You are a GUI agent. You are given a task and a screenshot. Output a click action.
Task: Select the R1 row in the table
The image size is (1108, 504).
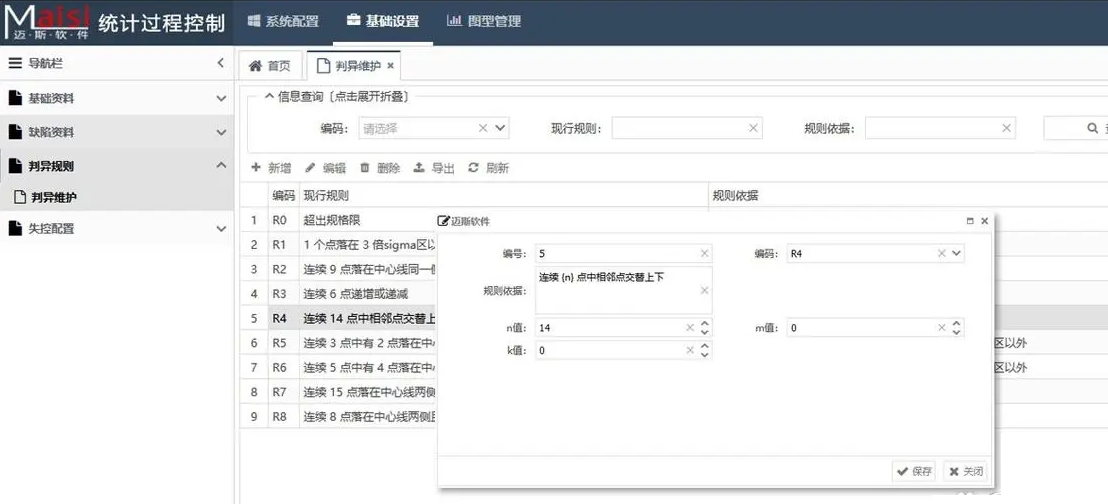pos(339,245)
